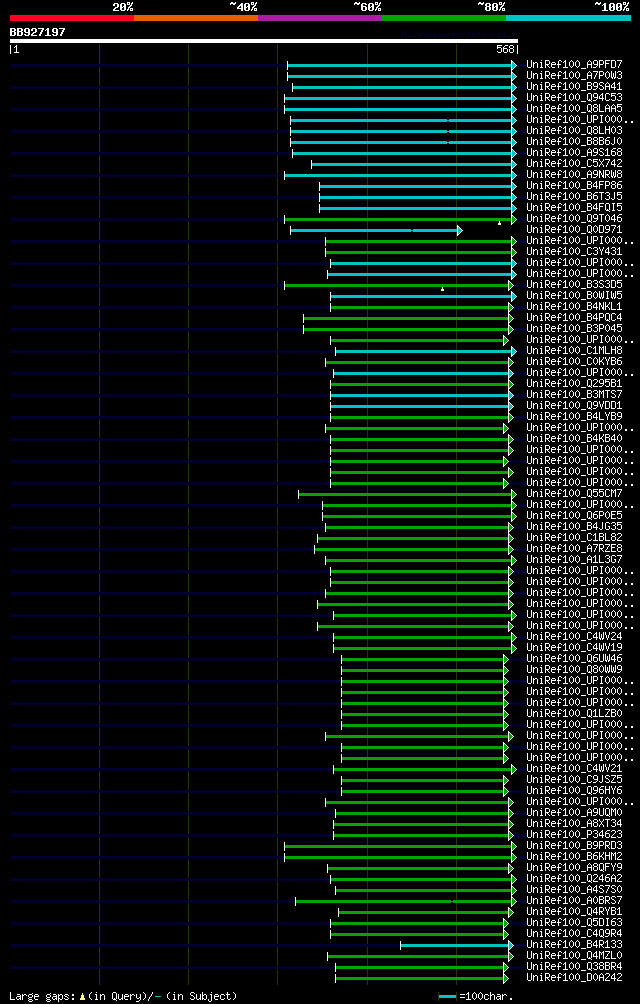Select the UniRef100_B0WIW5 label

574,296
